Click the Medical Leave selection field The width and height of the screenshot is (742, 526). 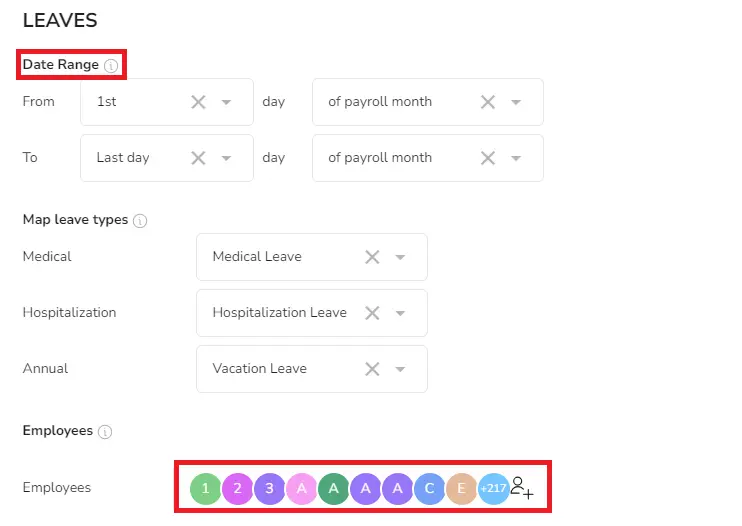coord(312,257)
